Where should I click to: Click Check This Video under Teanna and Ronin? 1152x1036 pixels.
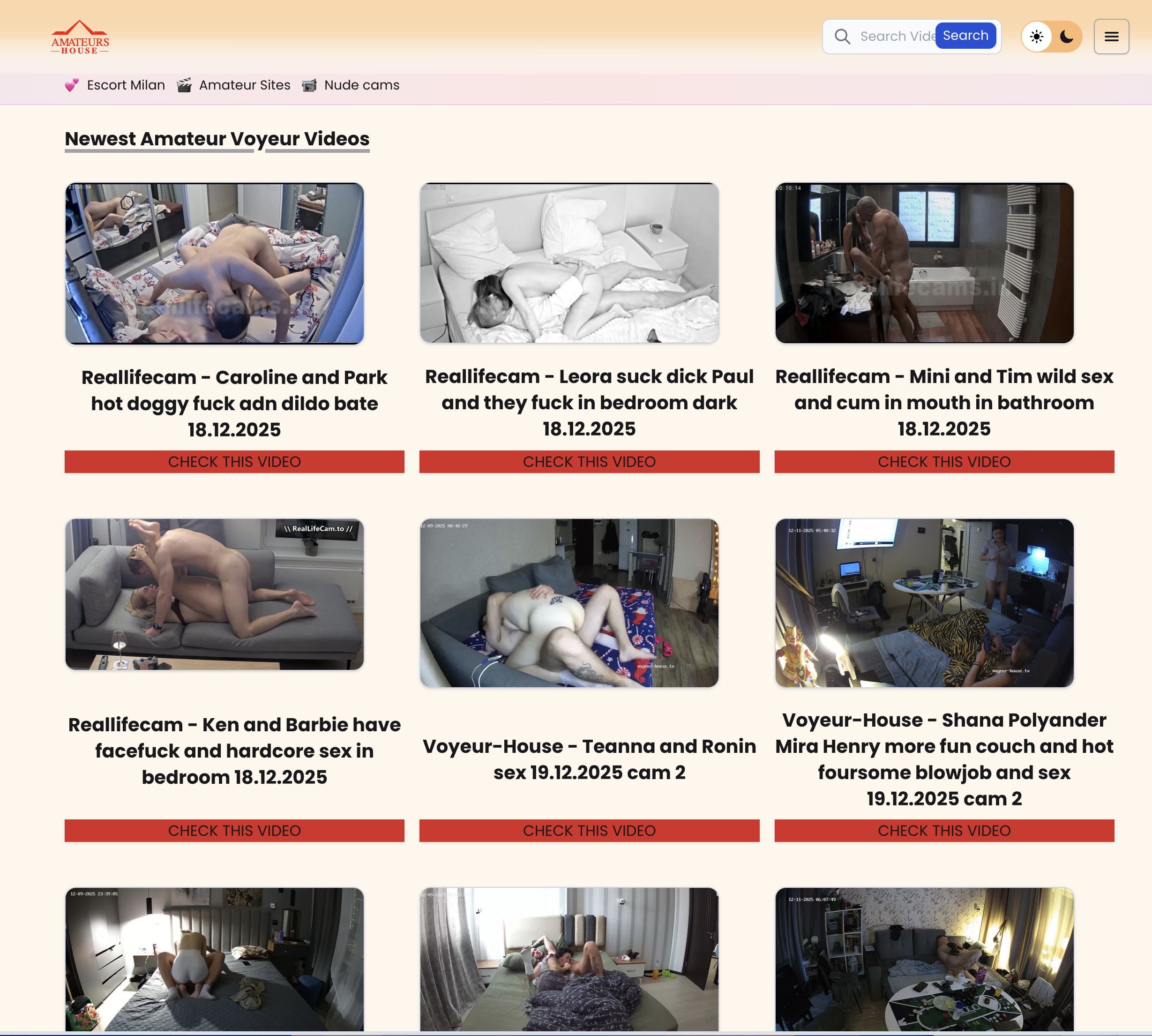pos(589,831)
